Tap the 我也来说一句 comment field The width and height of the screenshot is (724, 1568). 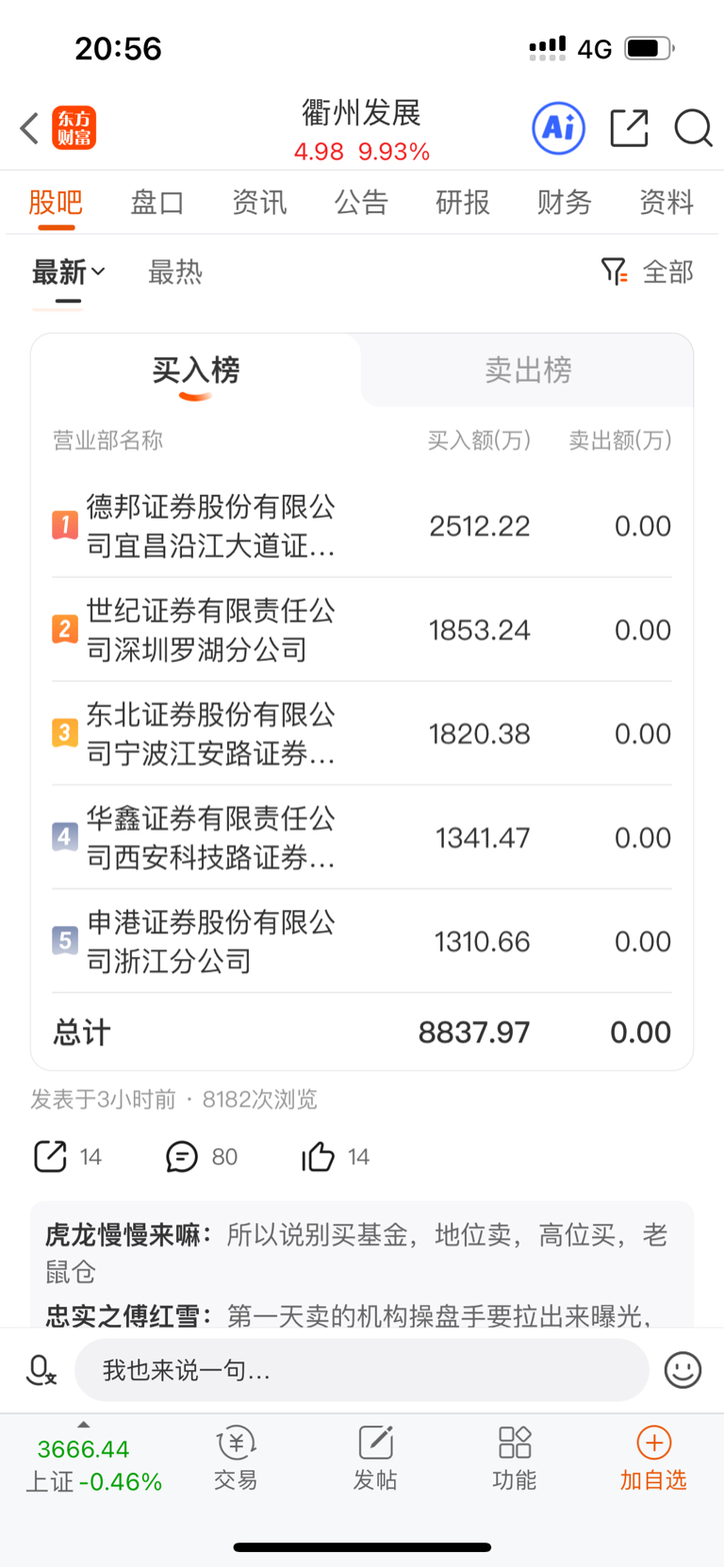(362, 1370)
